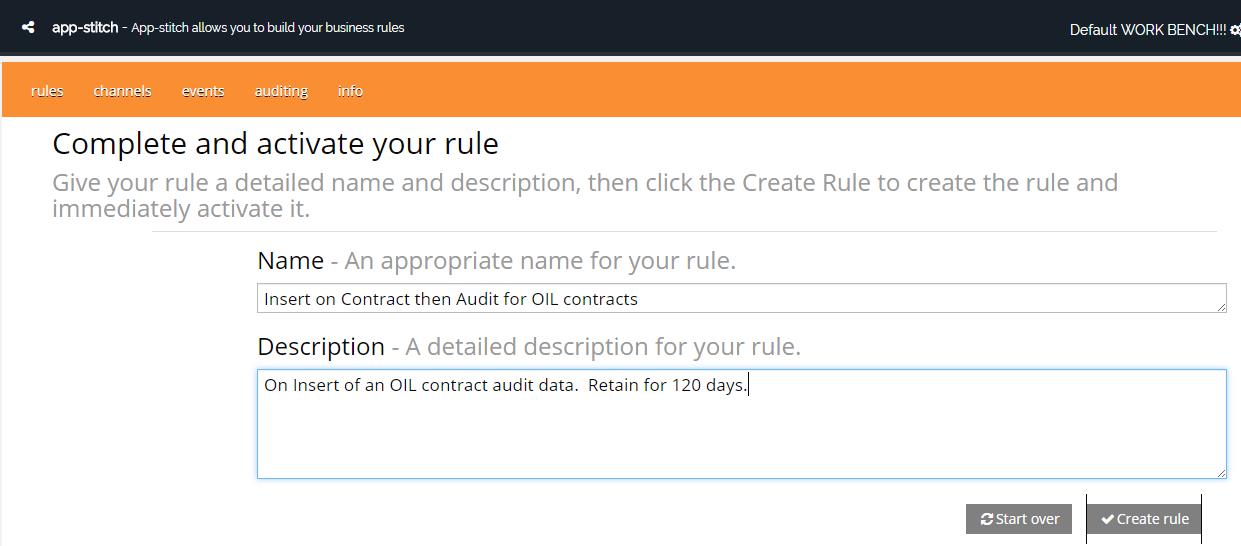The height and width of the screenshot is (546, 1241).
Task: Select the info menu item
Action: point(350,91)
